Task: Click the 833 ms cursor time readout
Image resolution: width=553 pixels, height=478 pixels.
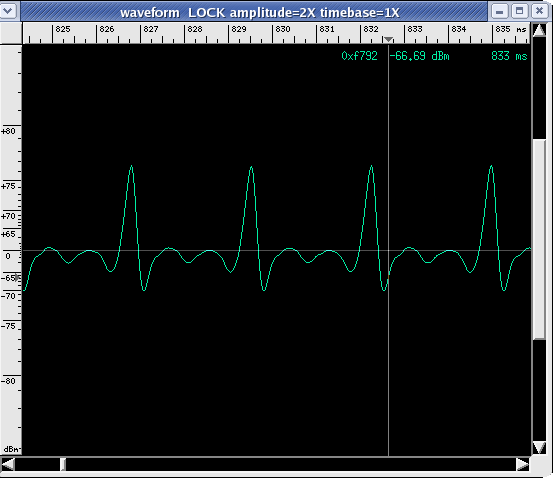Action: 509,56
